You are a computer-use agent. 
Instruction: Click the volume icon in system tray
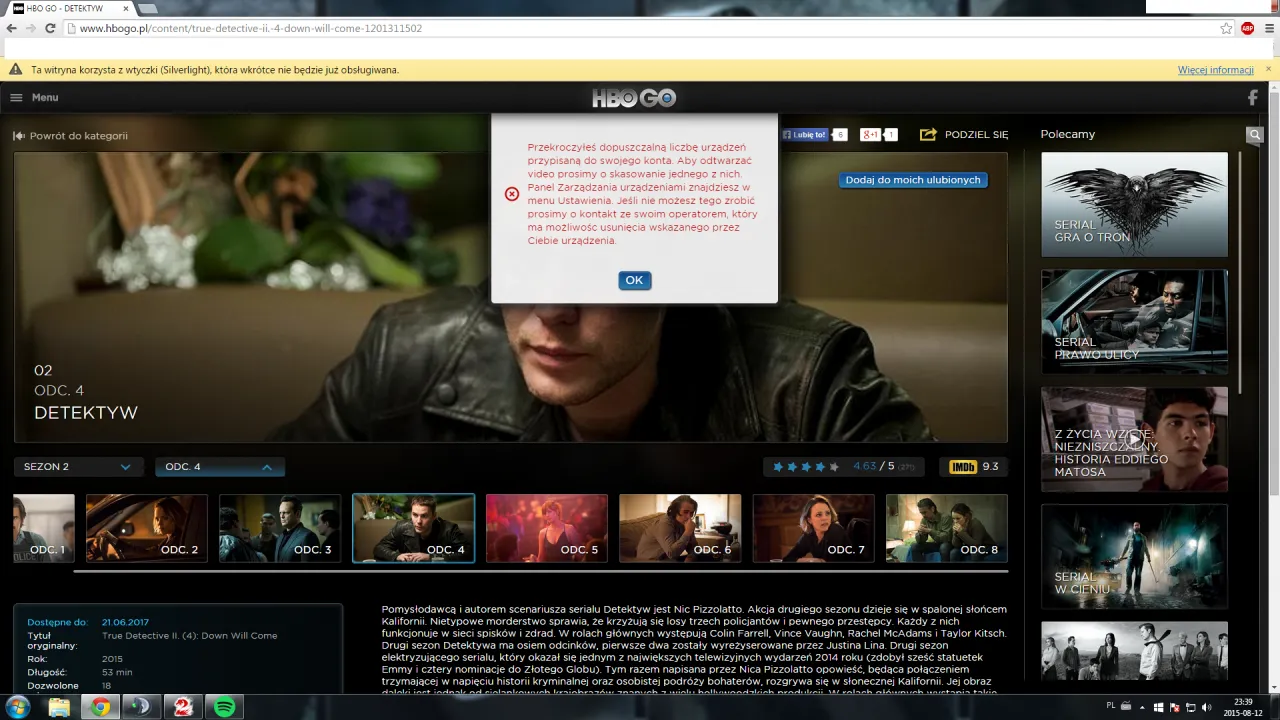click(x=1207, y=707)
